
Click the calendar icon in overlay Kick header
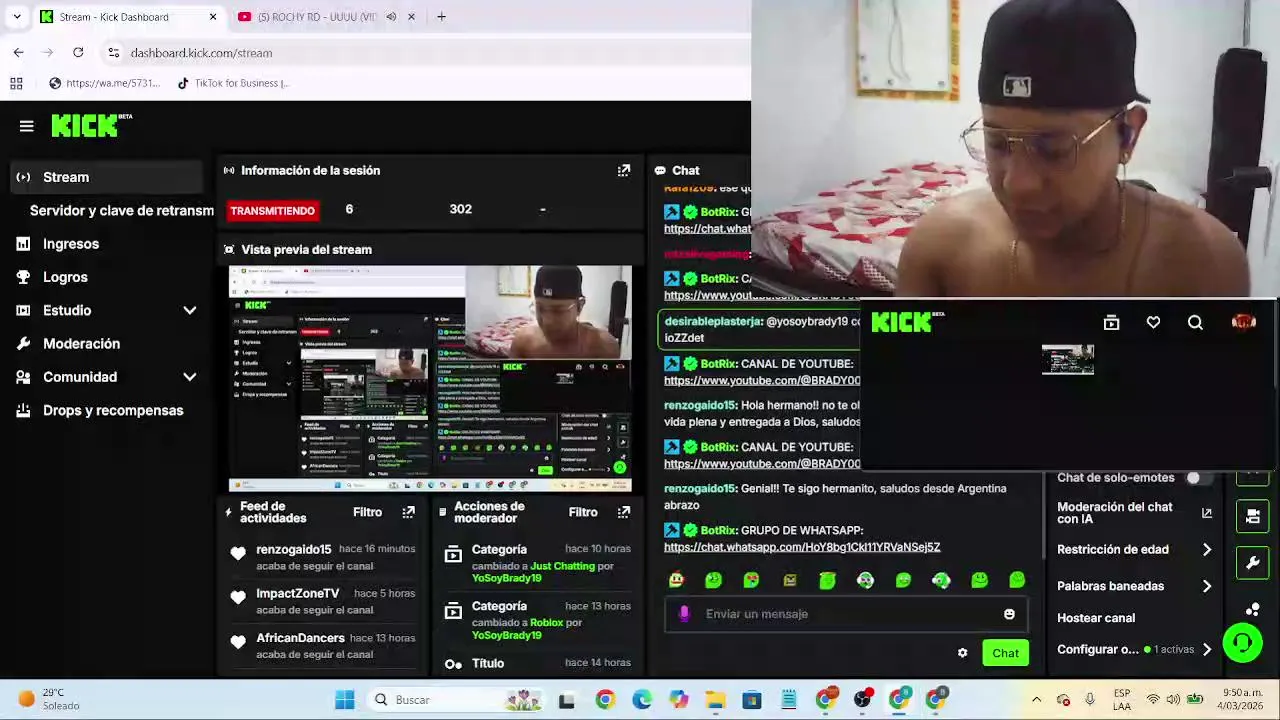1111,322
